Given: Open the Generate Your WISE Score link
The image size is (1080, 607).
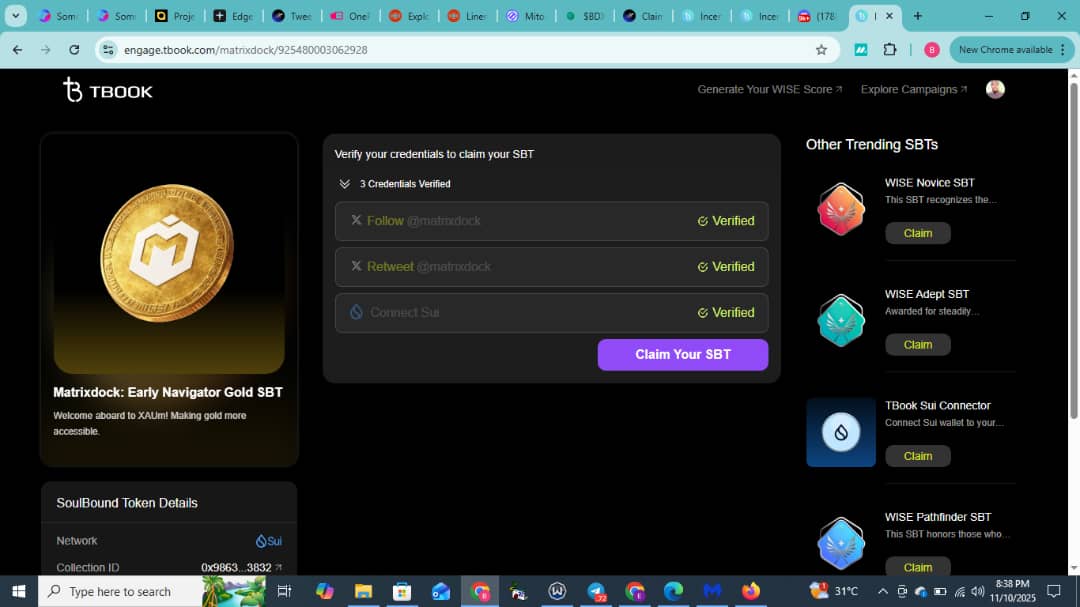Looking at the screenshot, I should pyautogui.click(x=769, y=90).
